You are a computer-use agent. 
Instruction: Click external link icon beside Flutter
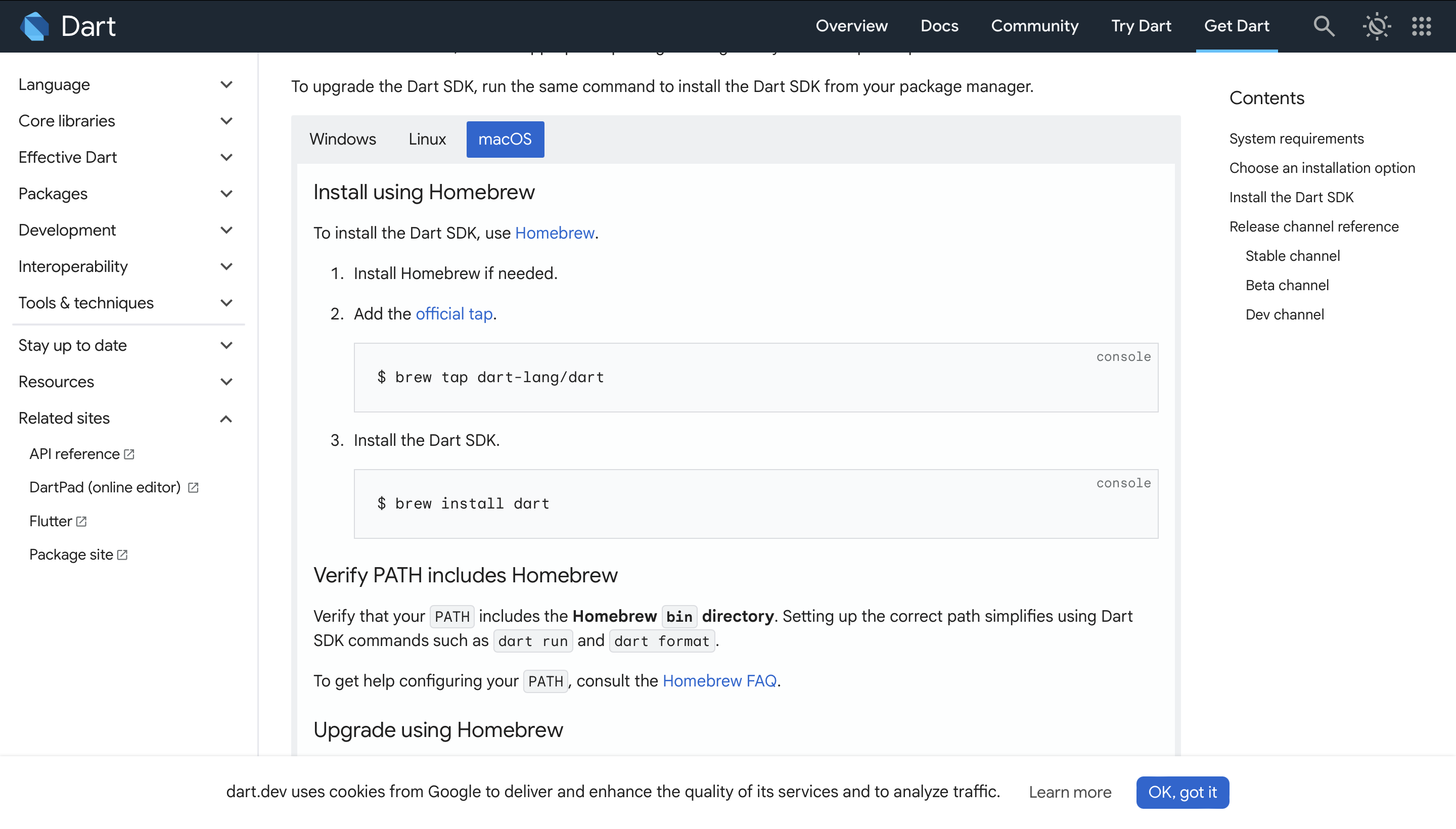(81, 521)
